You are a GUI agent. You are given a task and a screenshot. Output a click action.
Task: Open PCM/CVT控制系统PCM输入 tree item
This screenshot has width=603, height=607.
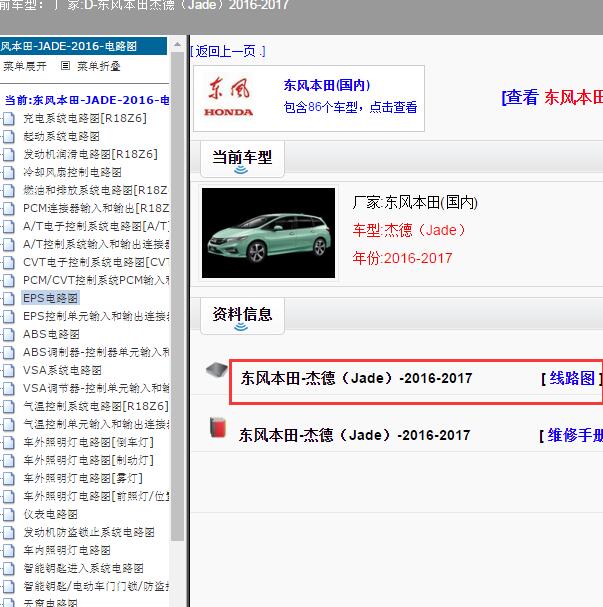pos(96,281)
